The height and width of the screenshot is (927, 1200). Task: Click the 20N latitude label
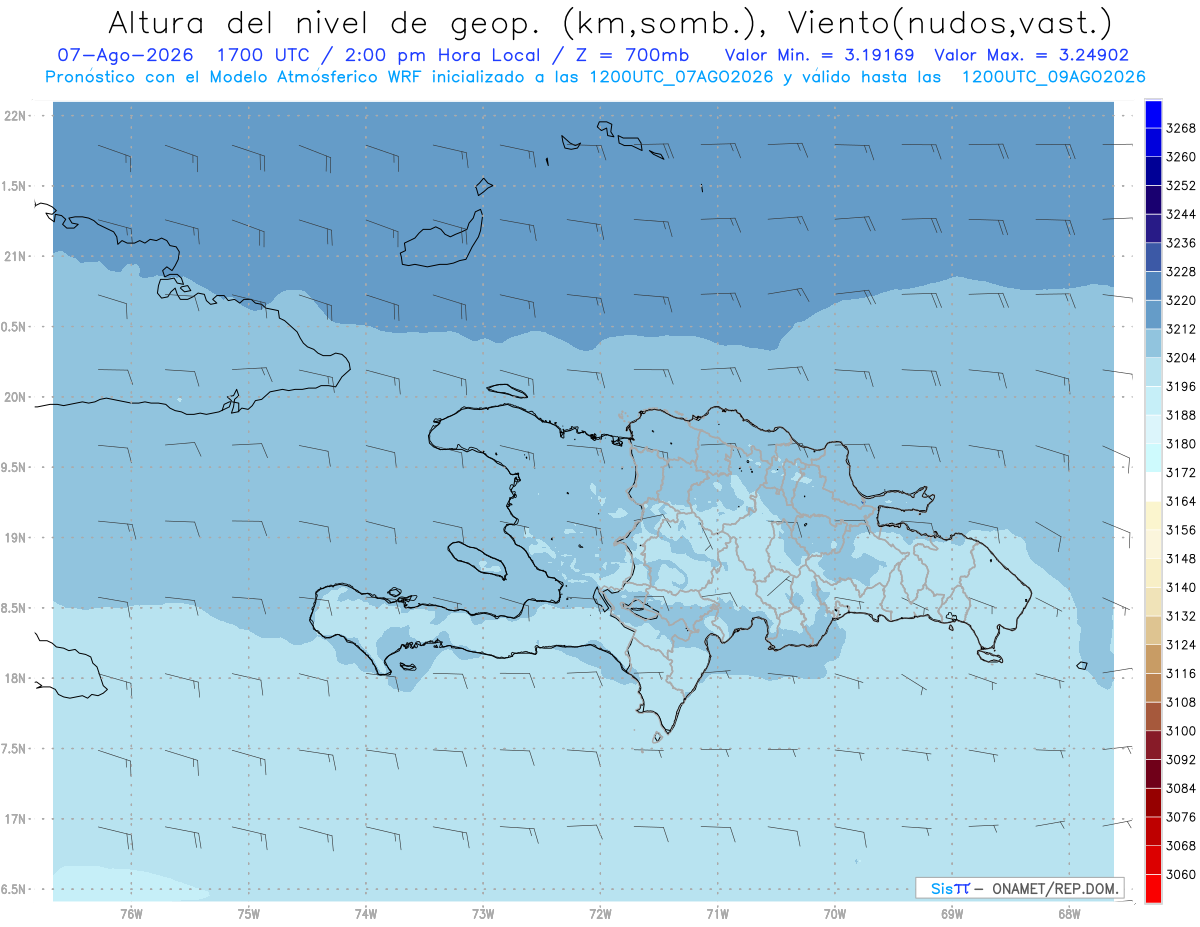pyautogui.click(x=17, y=397)
